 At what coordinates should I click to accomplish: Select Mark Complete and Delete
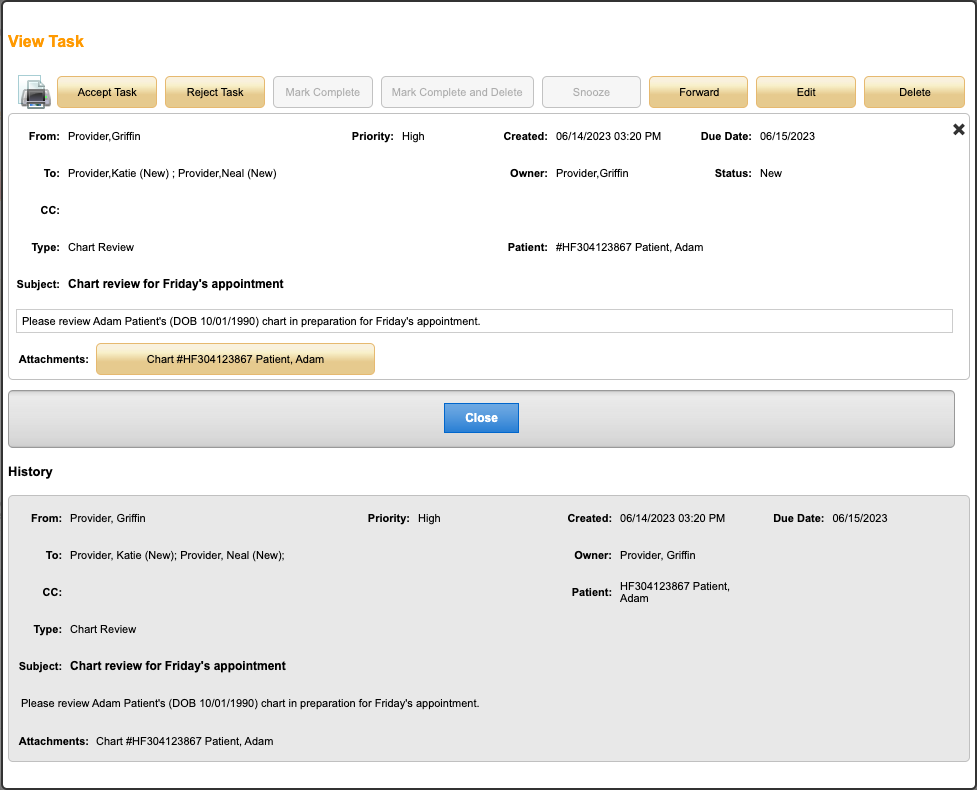click(x=457, y=92)
